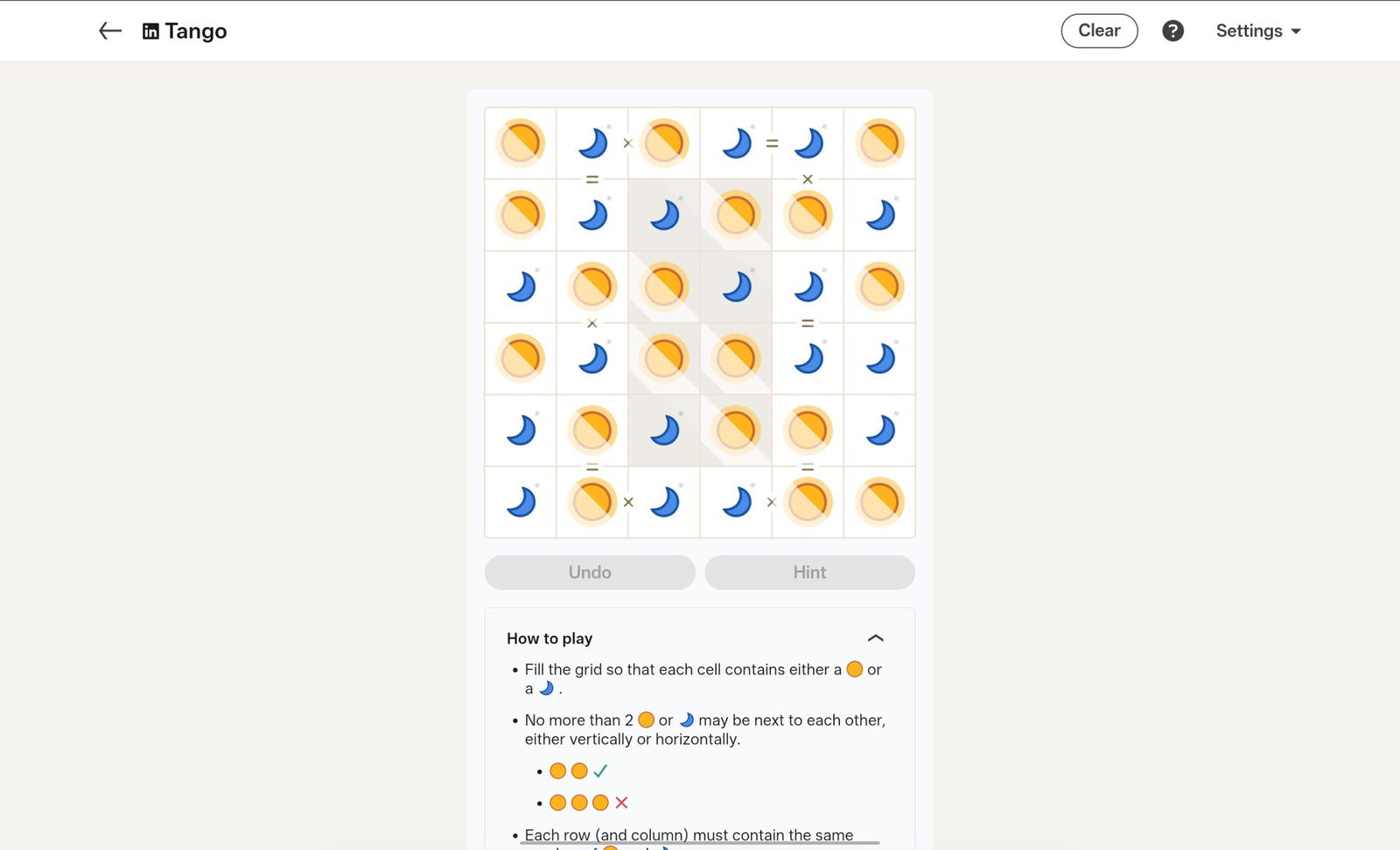Click the Settings dropdown arrow
1400x850 pixels.
[x=1296, y=31]
